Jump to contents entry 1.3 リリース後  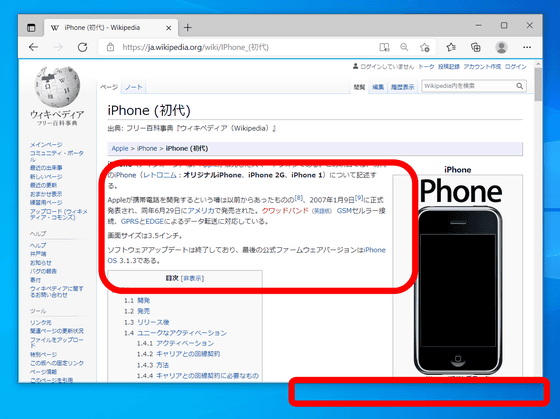146,322
